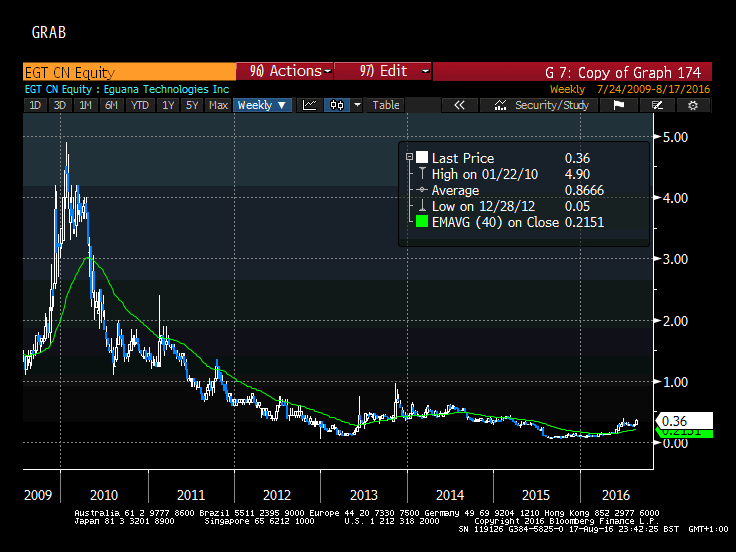The height and width of the screenshot is (552, 736).
Task: Click the 5.00 y-axis label
Action: (675, 137)
